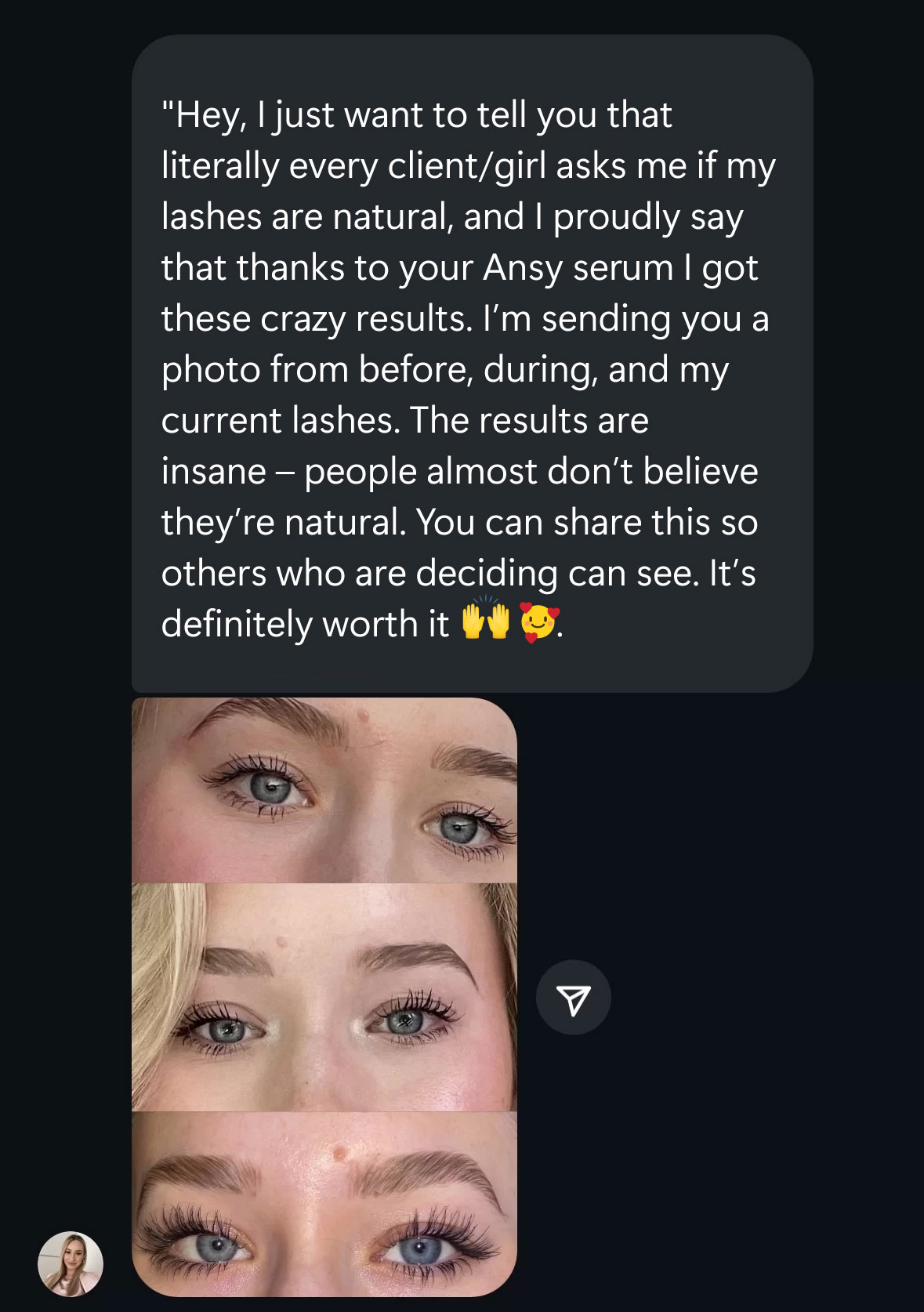Open the bottom current-lashes photo
924x1312 pixels.
pyautogui.click(x=324, y=1203)
